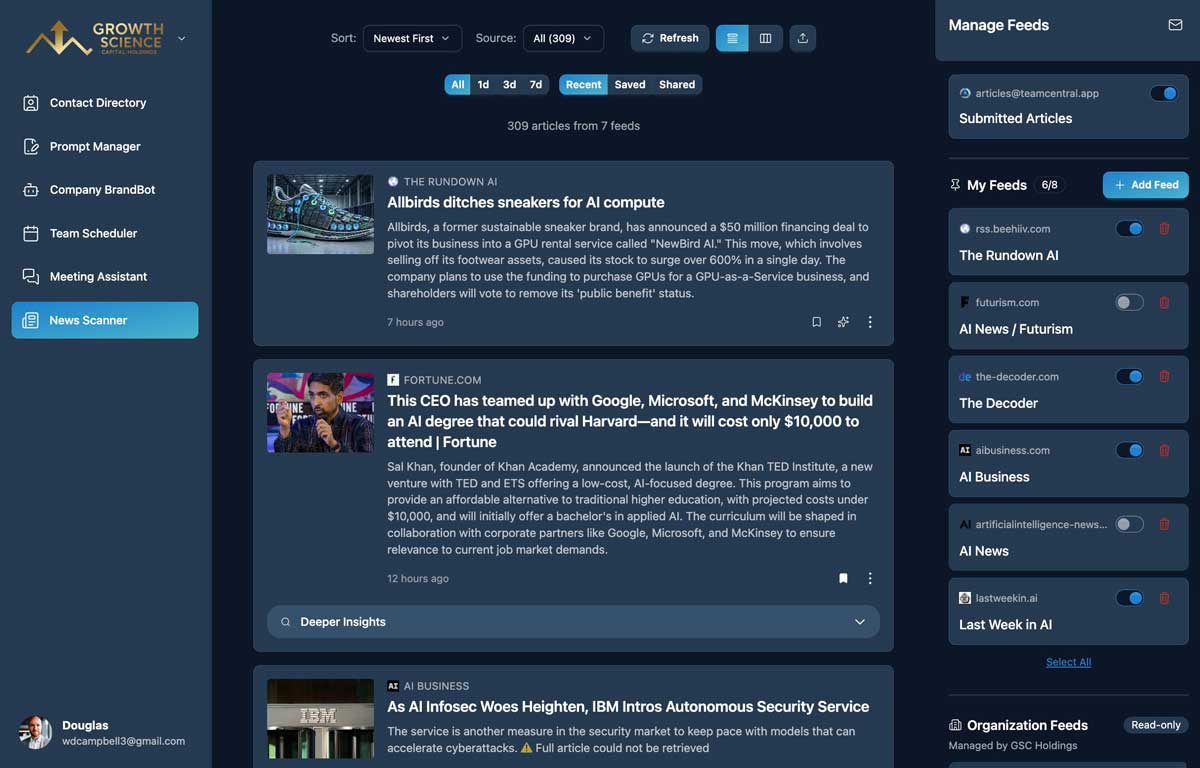Click the search icon in Deeper Insights

285,622
